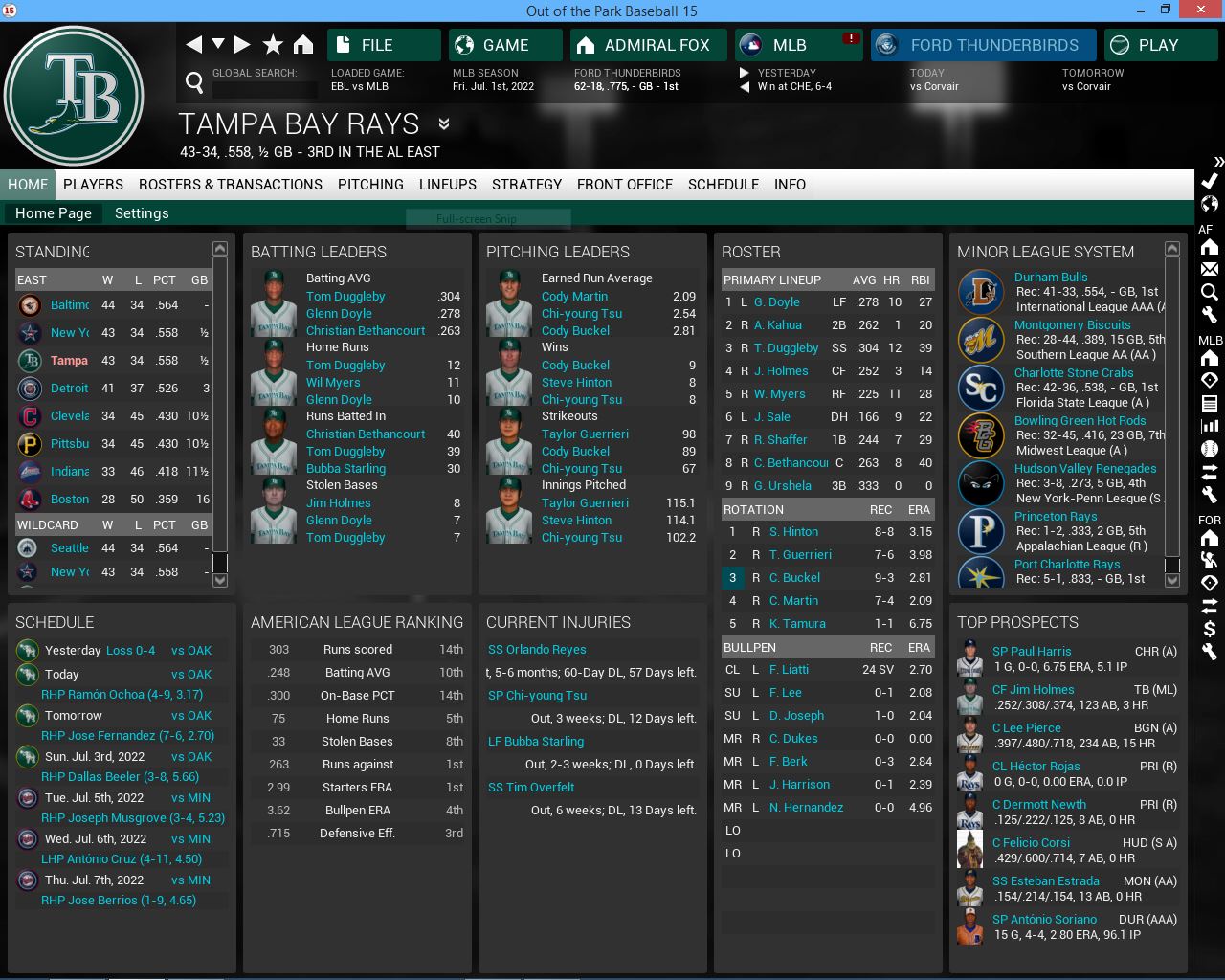Open the MLB wrench settings icon
The width and height of the screenshot is (1225, 980).
(x=1210, y=494)
